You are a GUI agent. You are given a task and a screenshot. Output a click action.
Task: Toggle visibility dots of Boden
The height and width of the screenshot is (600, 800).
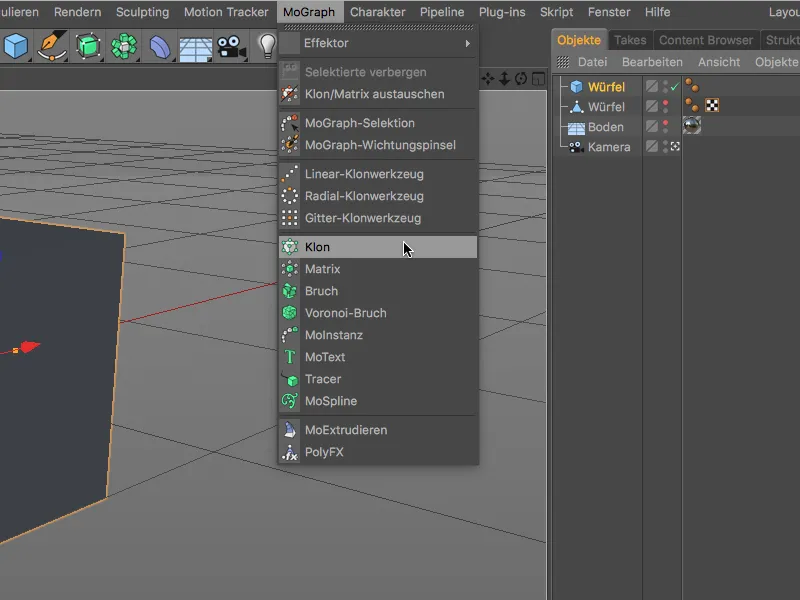[665, 127]
